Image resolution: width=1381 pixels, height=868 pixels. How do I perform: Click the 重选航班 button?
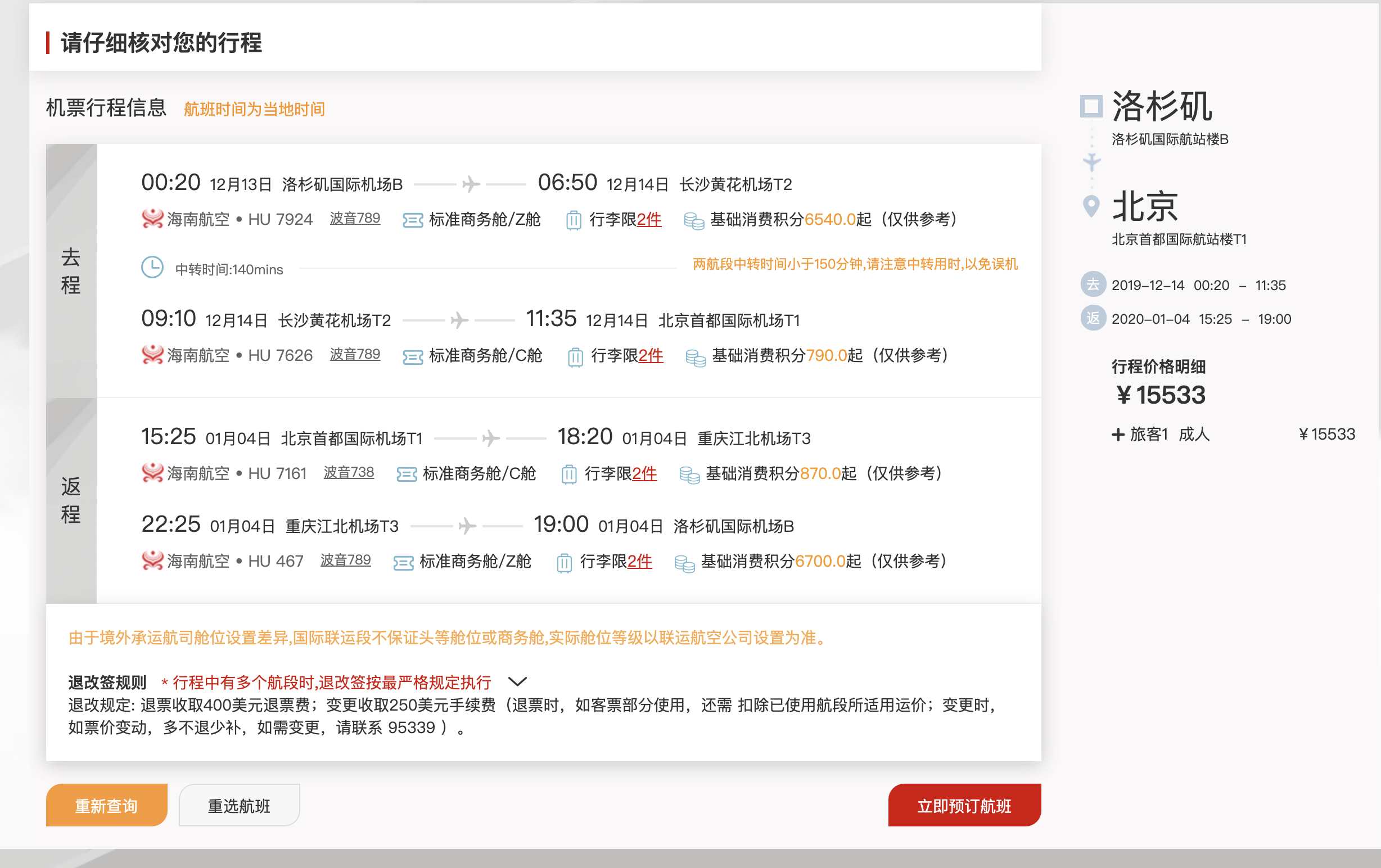point(239,805)
